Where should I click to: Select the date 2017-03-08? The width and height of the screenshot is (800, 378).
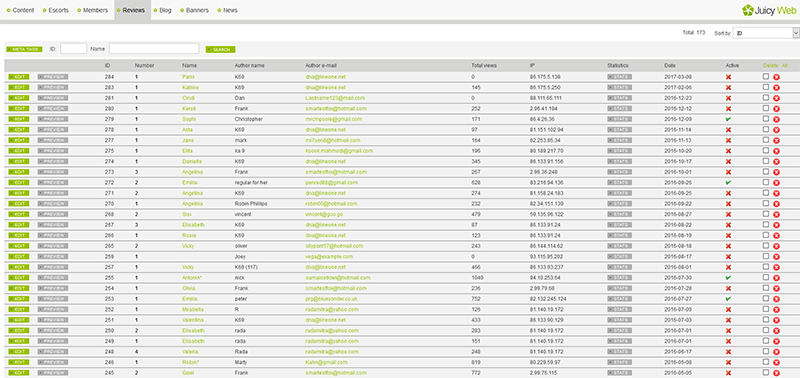[x=677, y=77]
